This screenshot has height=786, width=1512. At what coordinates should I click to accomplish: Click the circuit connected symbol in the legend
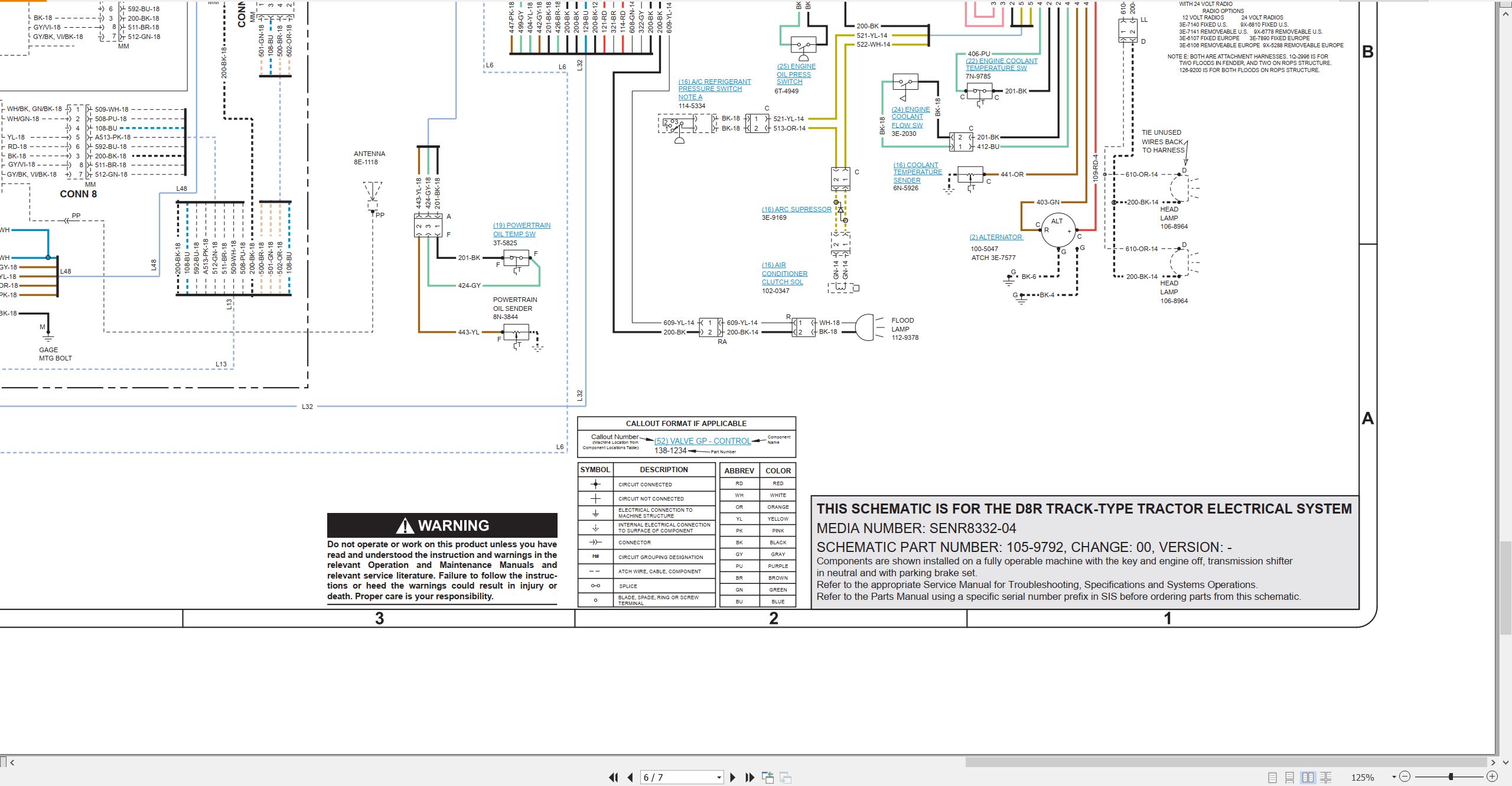tap(595, 484)
